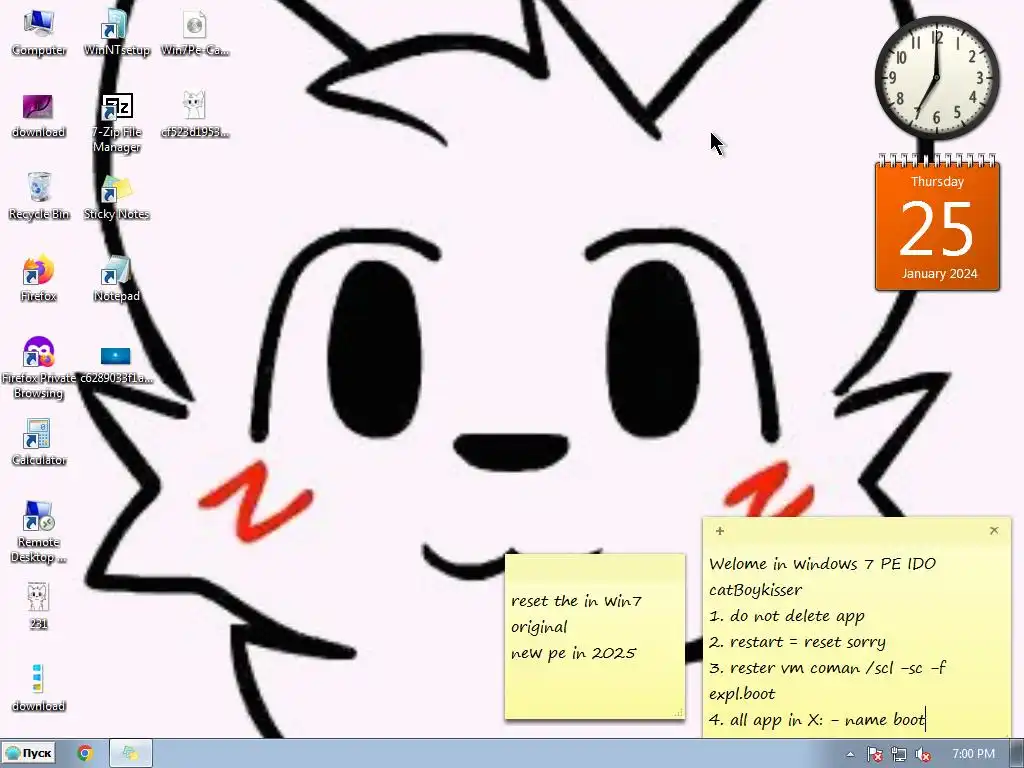Click 'catBoykisser' note line
Viewport: 1024px width, 768px height.
click(756, 590)
